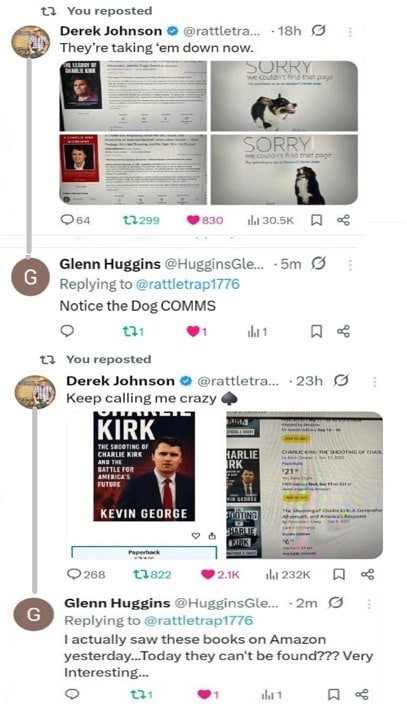The height and width of the screenshot is (708, 407).
Task: Open Glenn Huggins' profile name on the 2m reply
Action: pyautogui.click(x=117, y=603)
